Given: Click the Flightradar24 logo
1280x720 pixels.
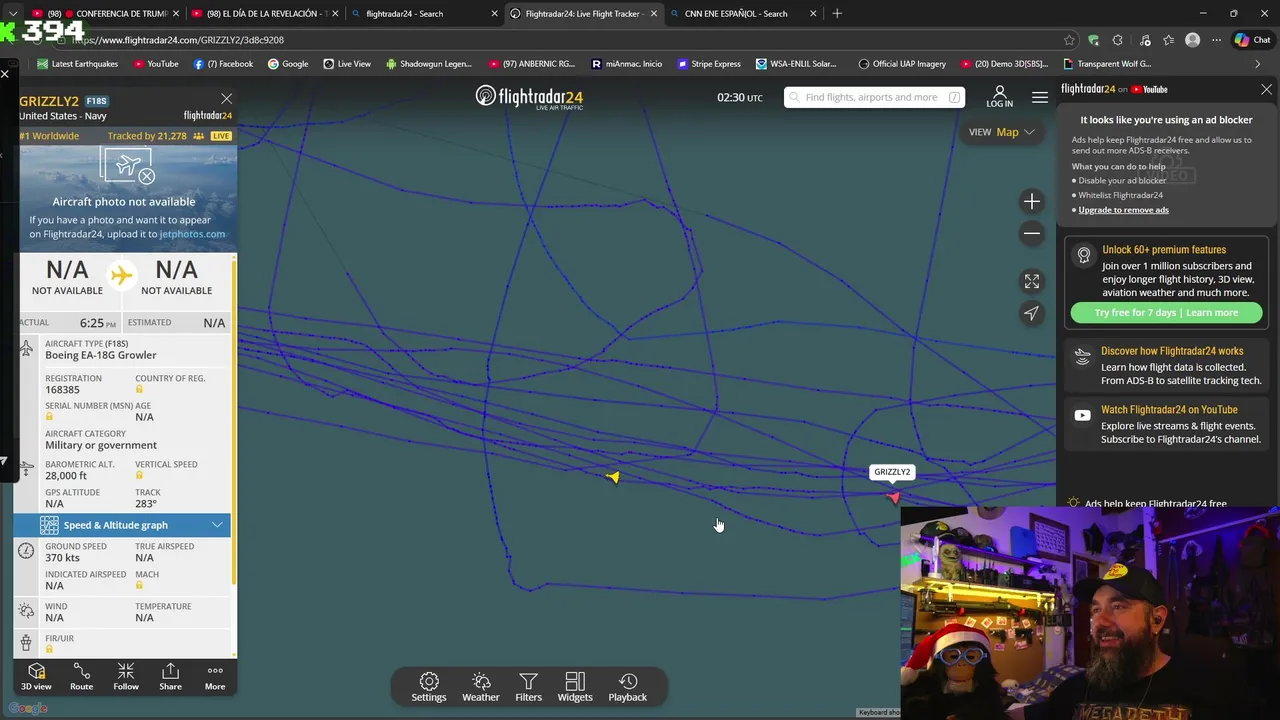Looking at the screenshot, I should point(529,97).
